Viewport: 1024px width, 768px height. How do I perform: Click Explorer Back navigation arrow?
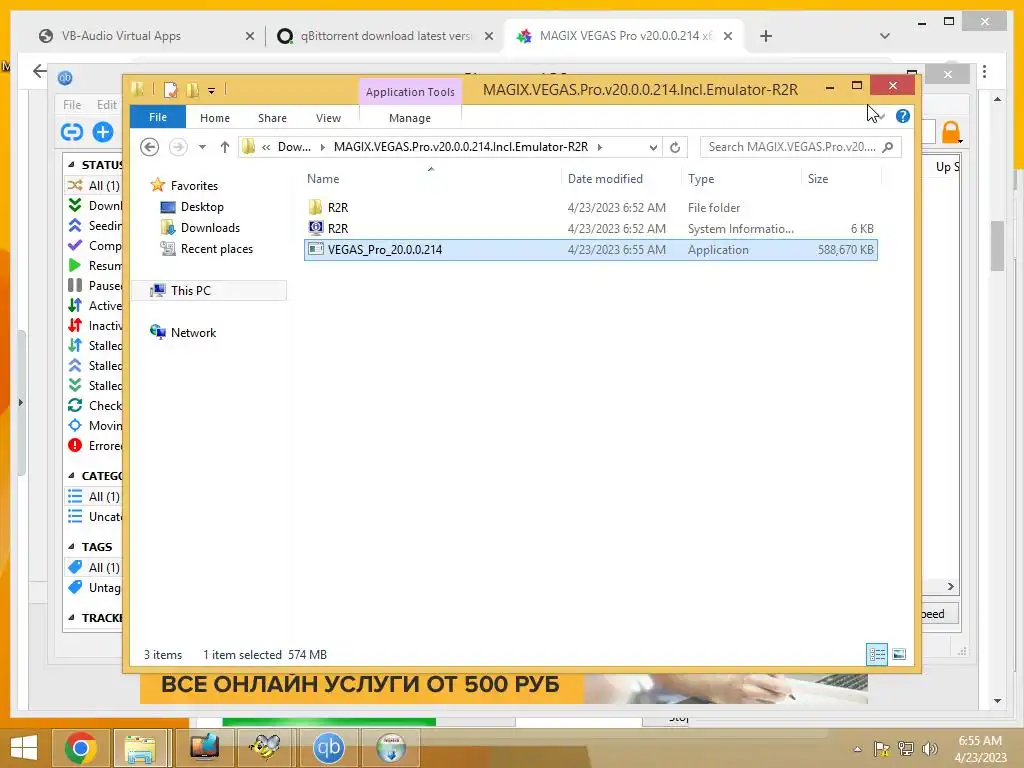(150, 147)
